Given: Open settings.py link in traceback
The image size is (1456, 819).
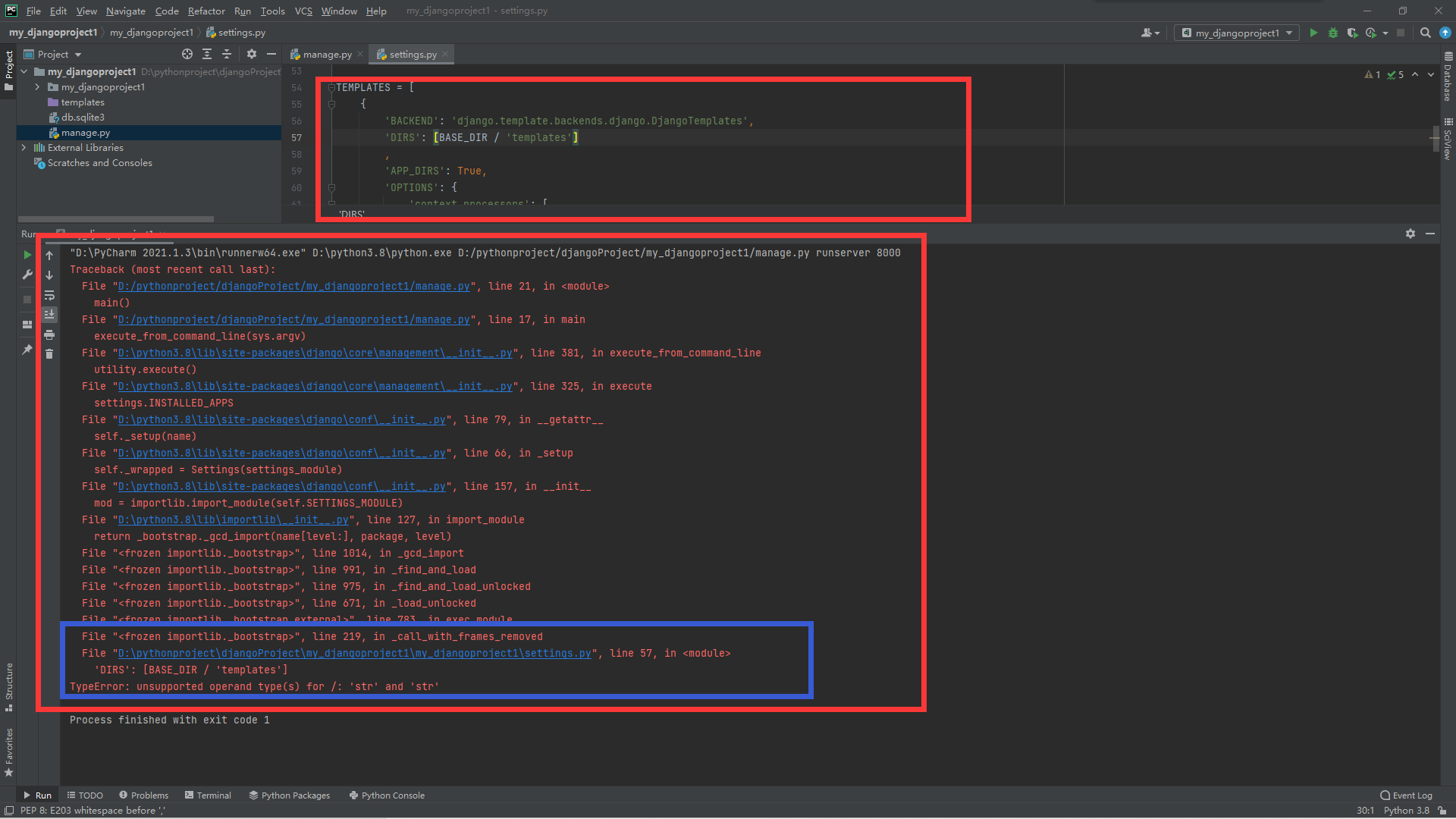Looking at the screenshot, I should click(x=354, y=653).
